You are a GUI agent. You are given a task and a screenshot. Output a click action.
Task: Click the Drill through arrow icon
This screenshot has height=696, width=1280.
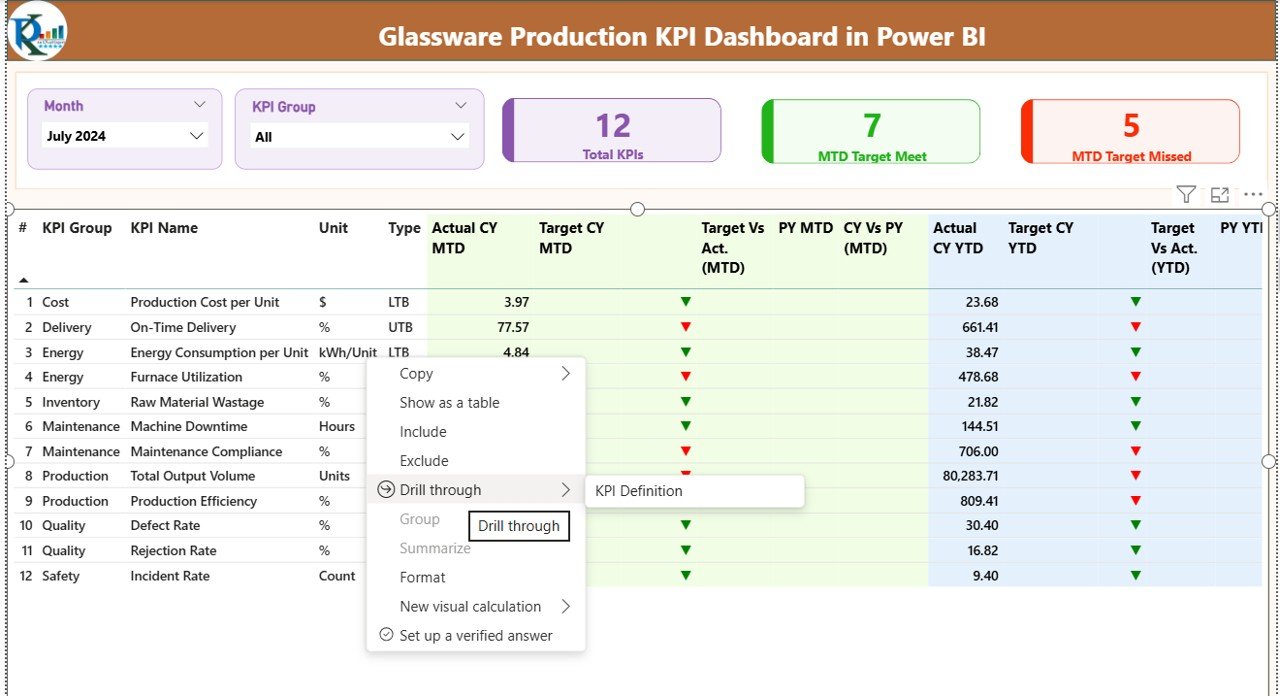(384, 490)
